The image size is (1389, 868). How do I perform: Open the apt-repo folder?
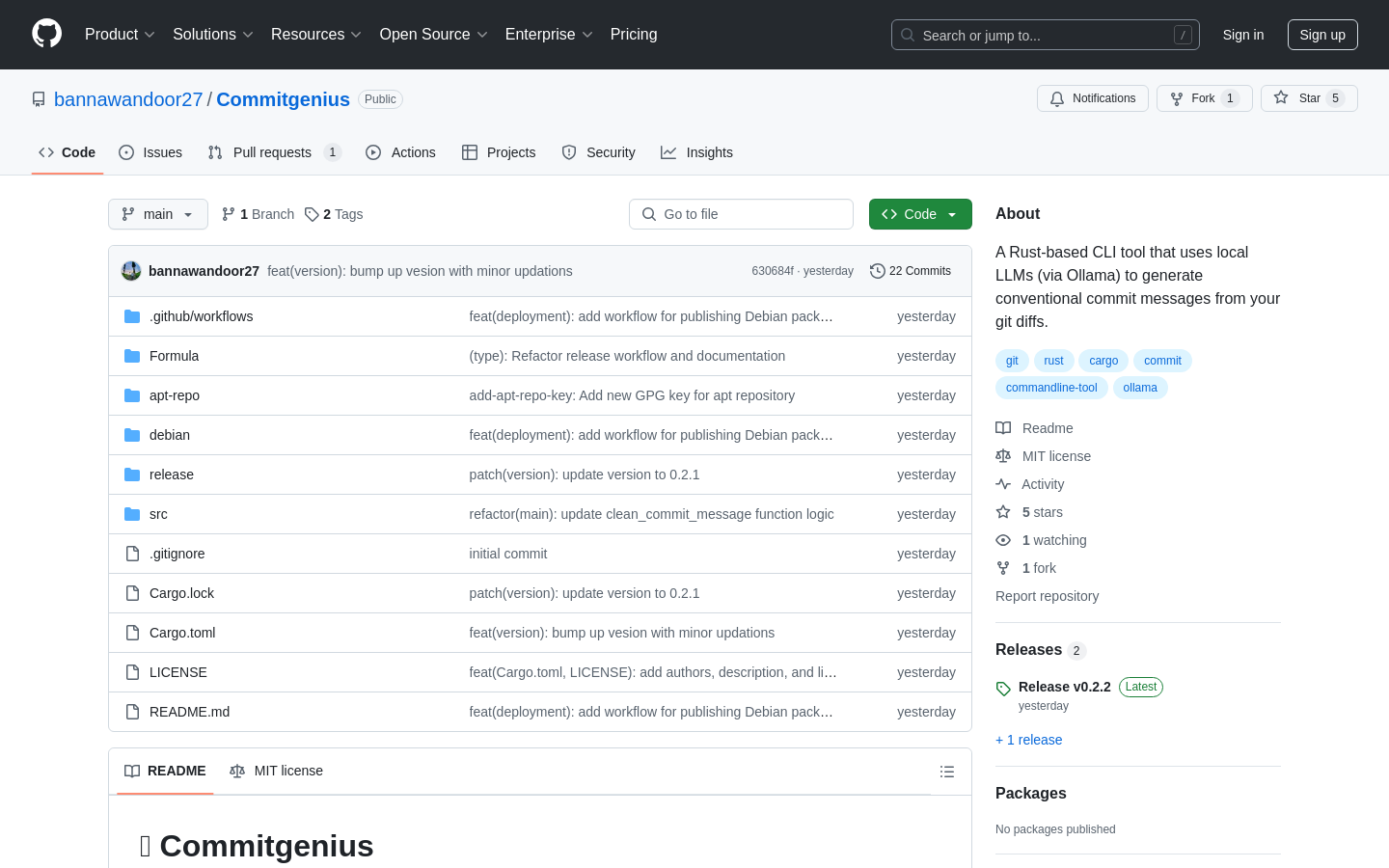pyautogui.click(x=175, y=395)
